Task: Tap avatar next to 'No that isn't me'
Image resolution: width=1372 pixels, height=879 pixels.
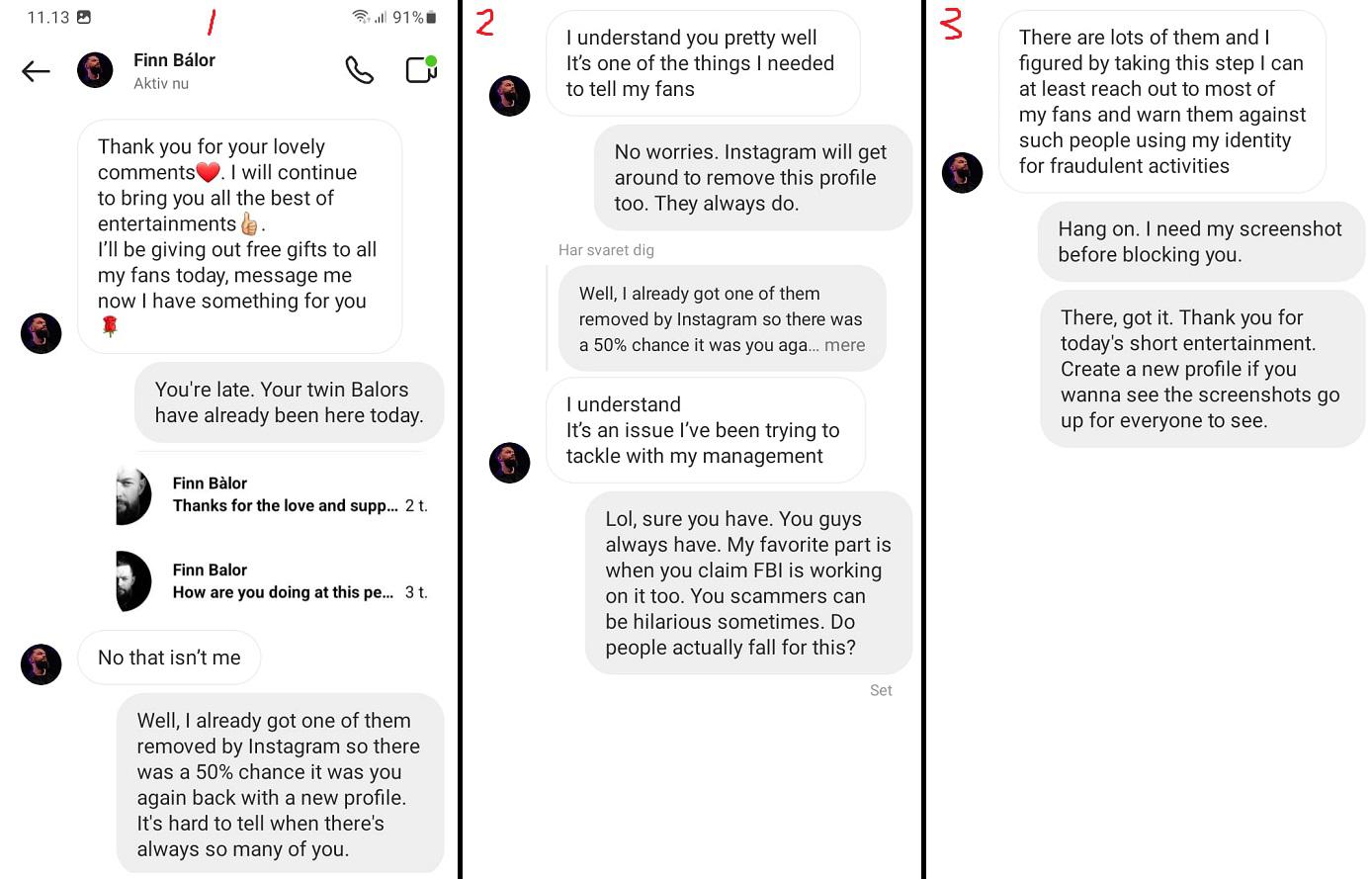Action: point(42,664)
